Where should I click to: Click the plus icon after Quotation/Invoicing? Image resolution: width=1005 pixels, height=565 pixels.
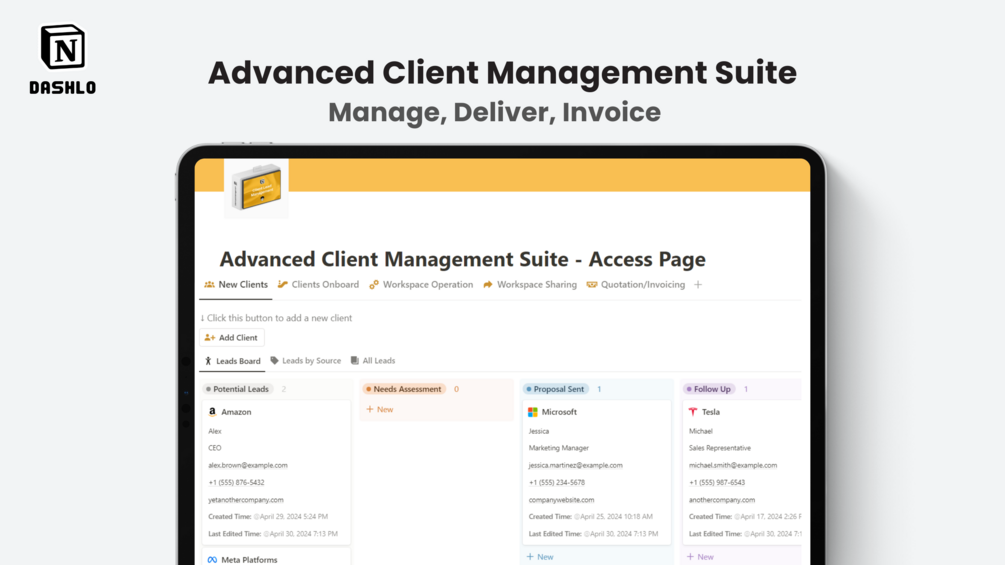point(698,284)
